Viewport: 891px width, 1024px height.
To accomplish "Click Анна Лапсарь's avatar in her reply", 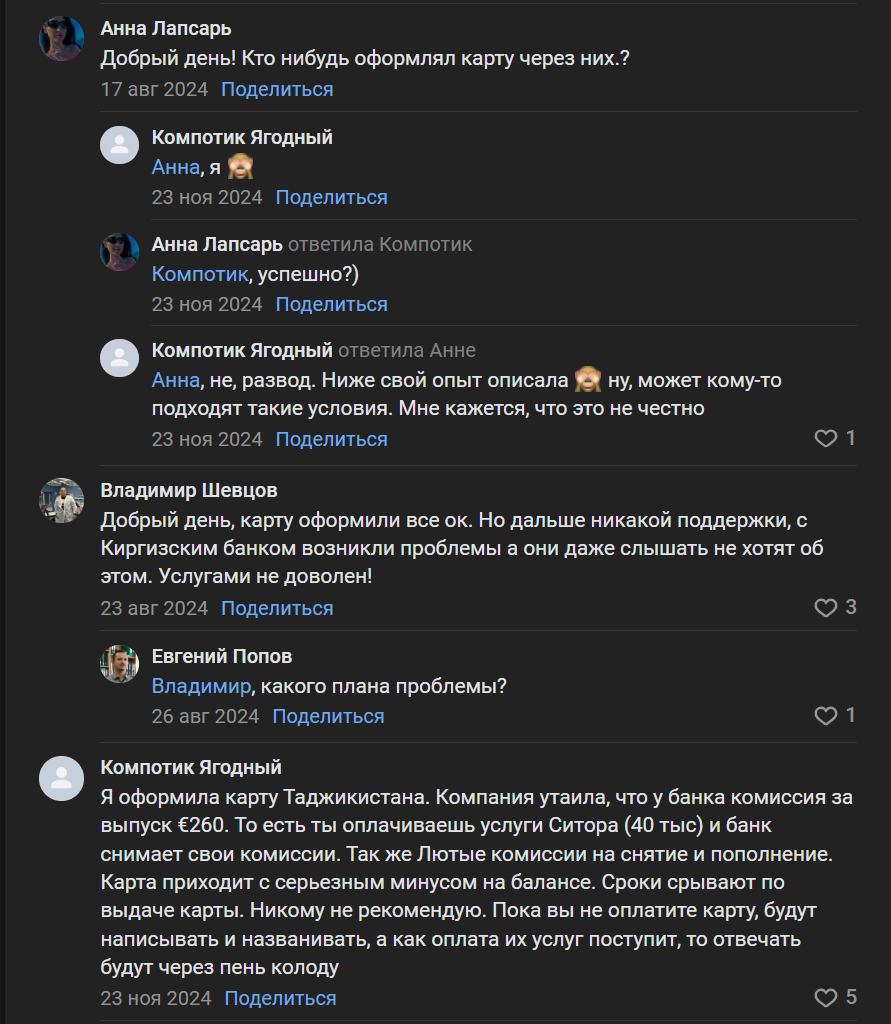I will click(x=120, y=251).
